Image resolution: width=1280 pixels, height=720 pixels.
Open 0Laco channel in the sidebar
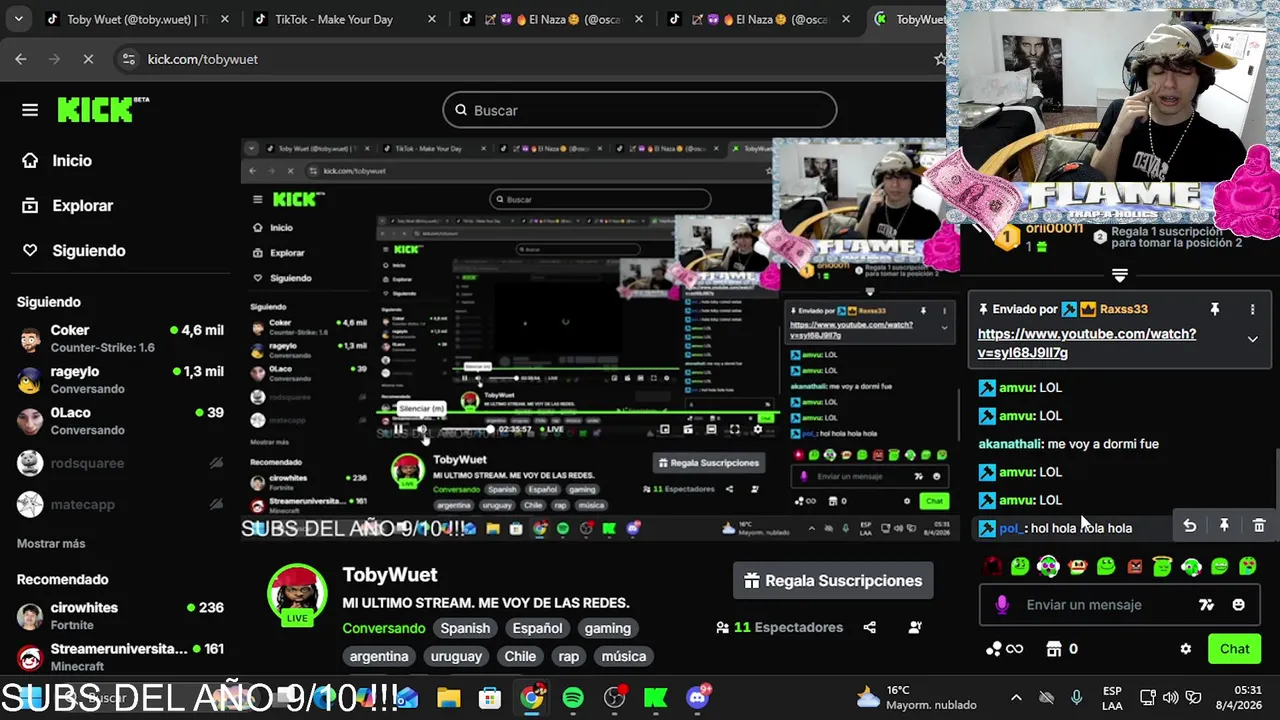click(x=120, y=420)
